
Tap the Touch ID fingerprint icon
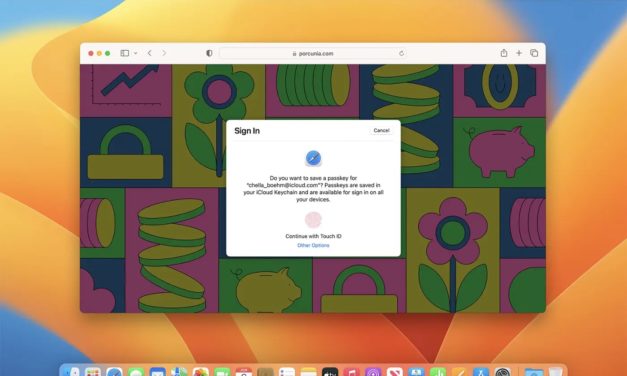[x=313, y=220]
